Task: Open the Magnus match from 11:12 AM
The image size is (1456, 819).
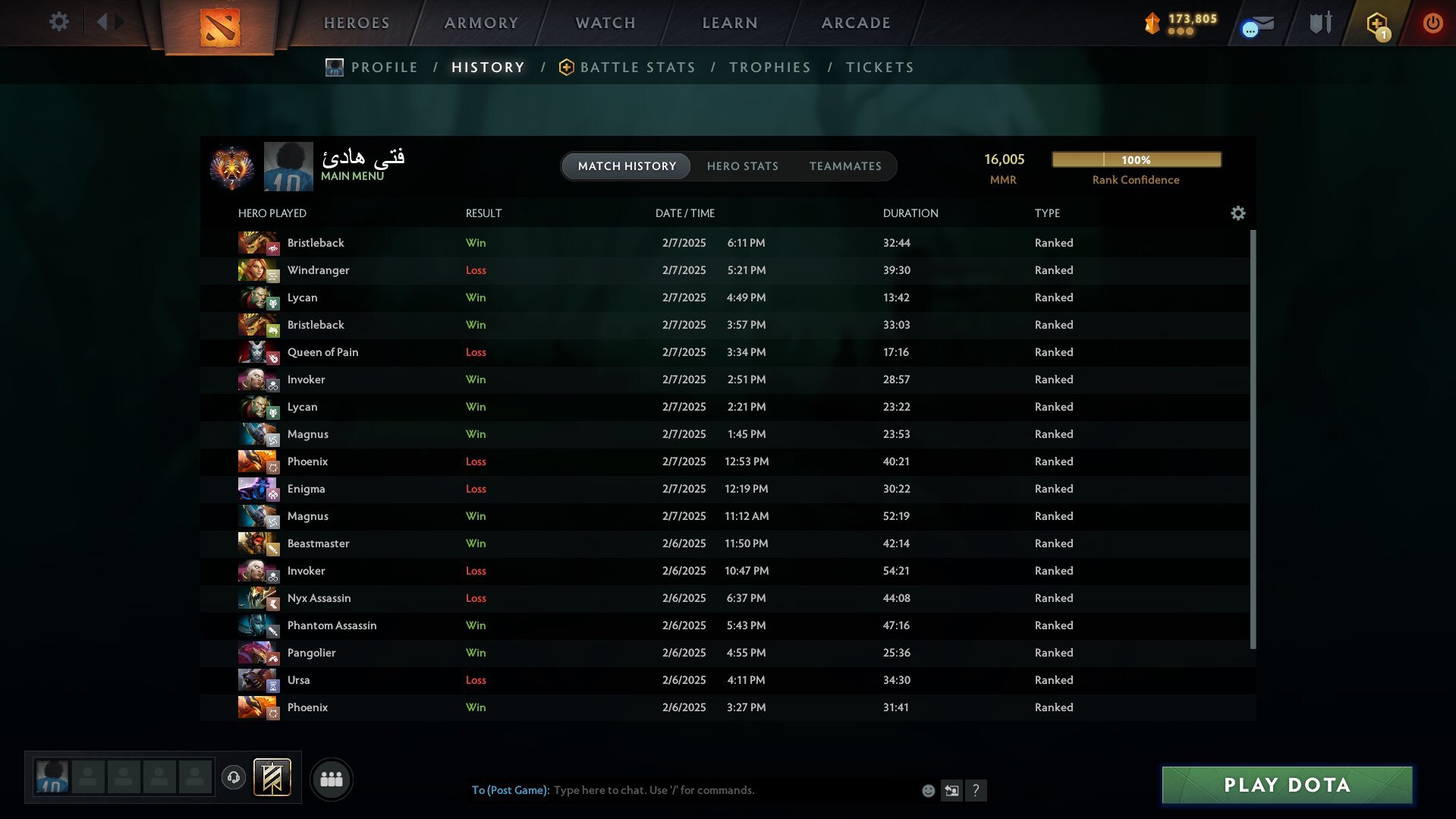Action: point(725,516)
